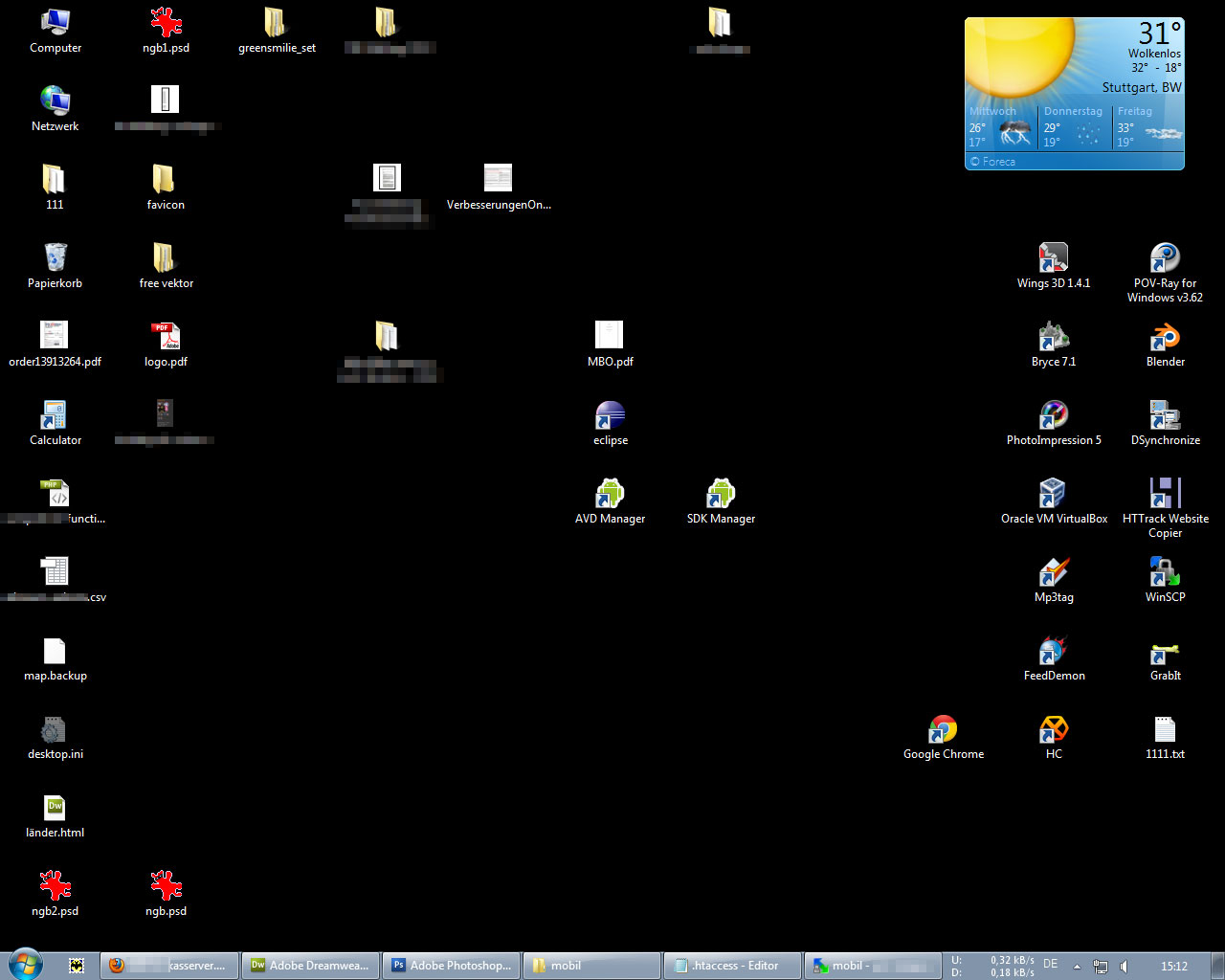Click the SDK Manager Android icon

pyautogui.click(x=721, y=495)
